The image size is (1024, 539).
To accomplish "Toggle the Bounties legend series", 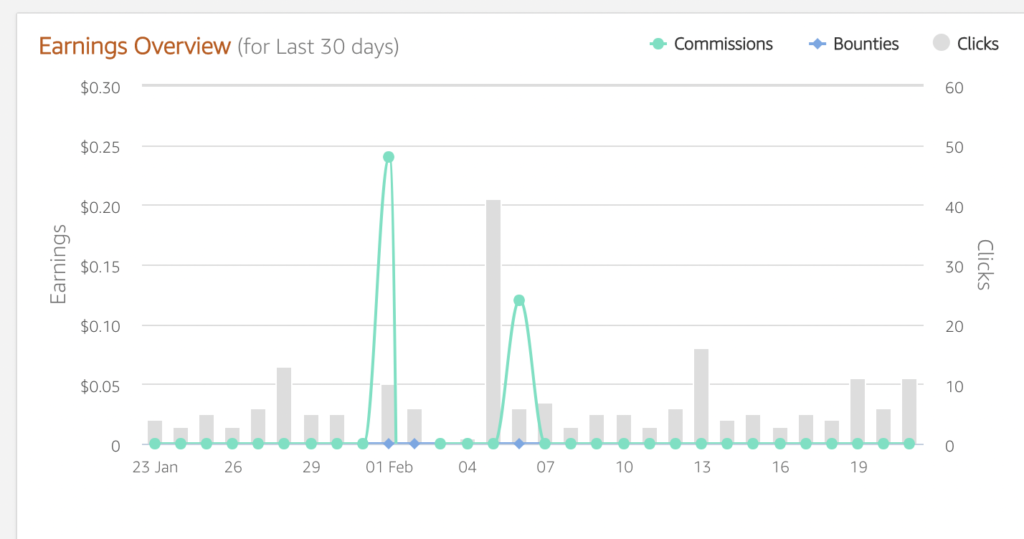I will (x=865, y=44).
